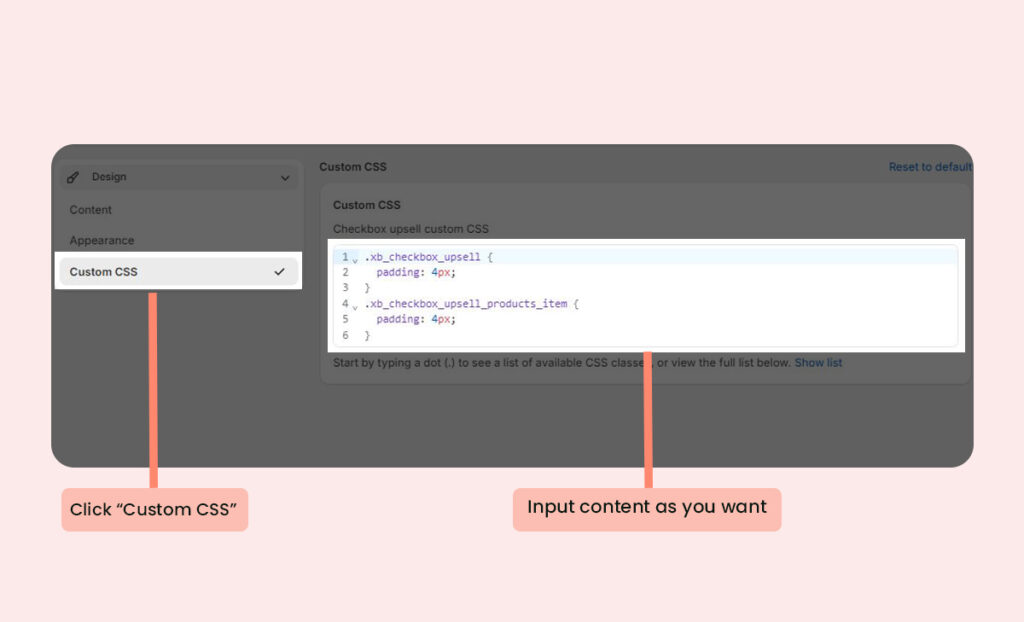Screen dimensions: 1024x622
Task: Click the "Input content as you want" callout
Action: (646, 507)
